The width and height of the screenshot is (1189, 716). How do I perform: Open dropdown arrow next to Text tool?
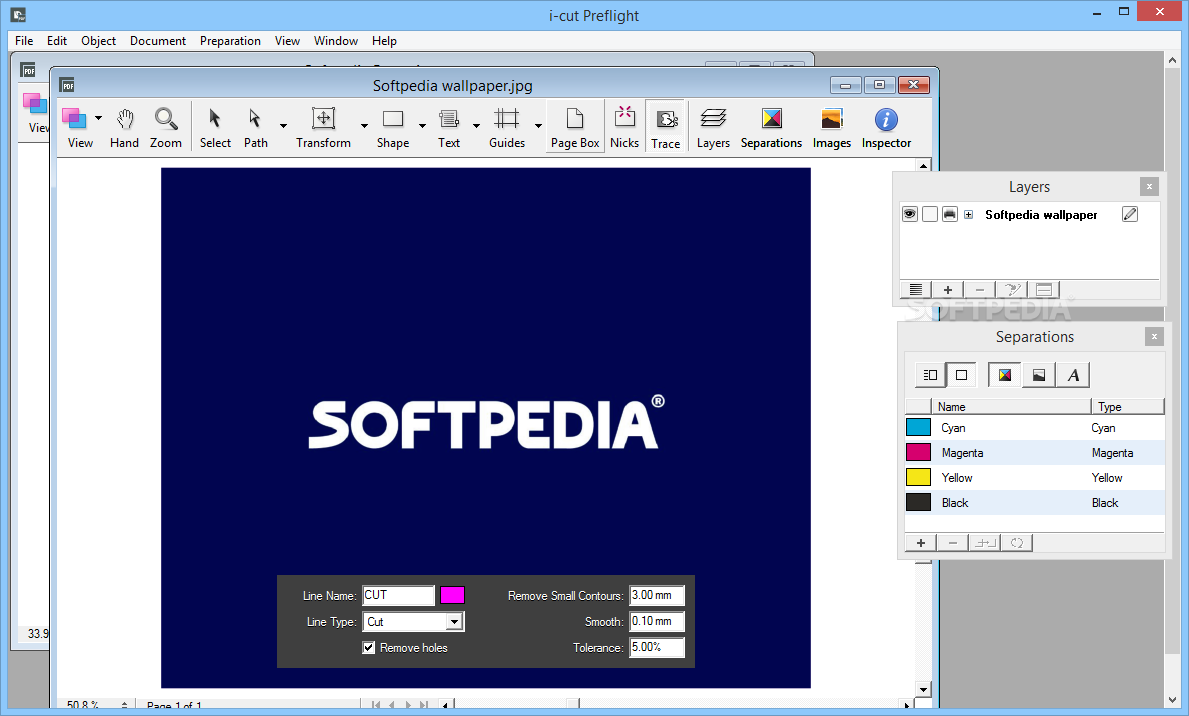pos(476,126)
